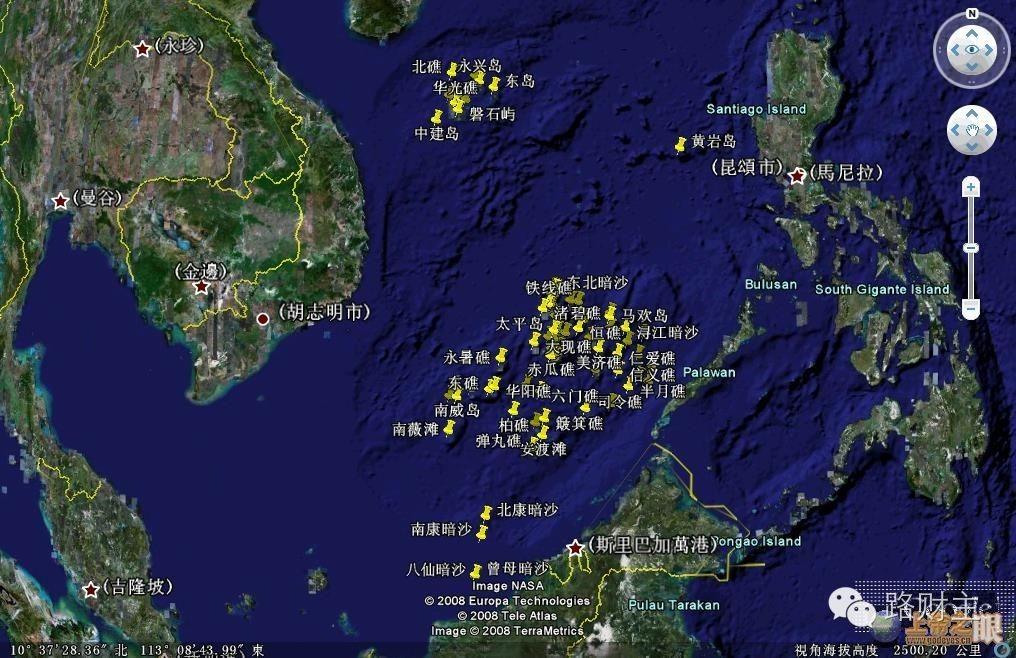Click the 曾母暗沙 placemark label
1016x658 pixels.
pos(518,569)
